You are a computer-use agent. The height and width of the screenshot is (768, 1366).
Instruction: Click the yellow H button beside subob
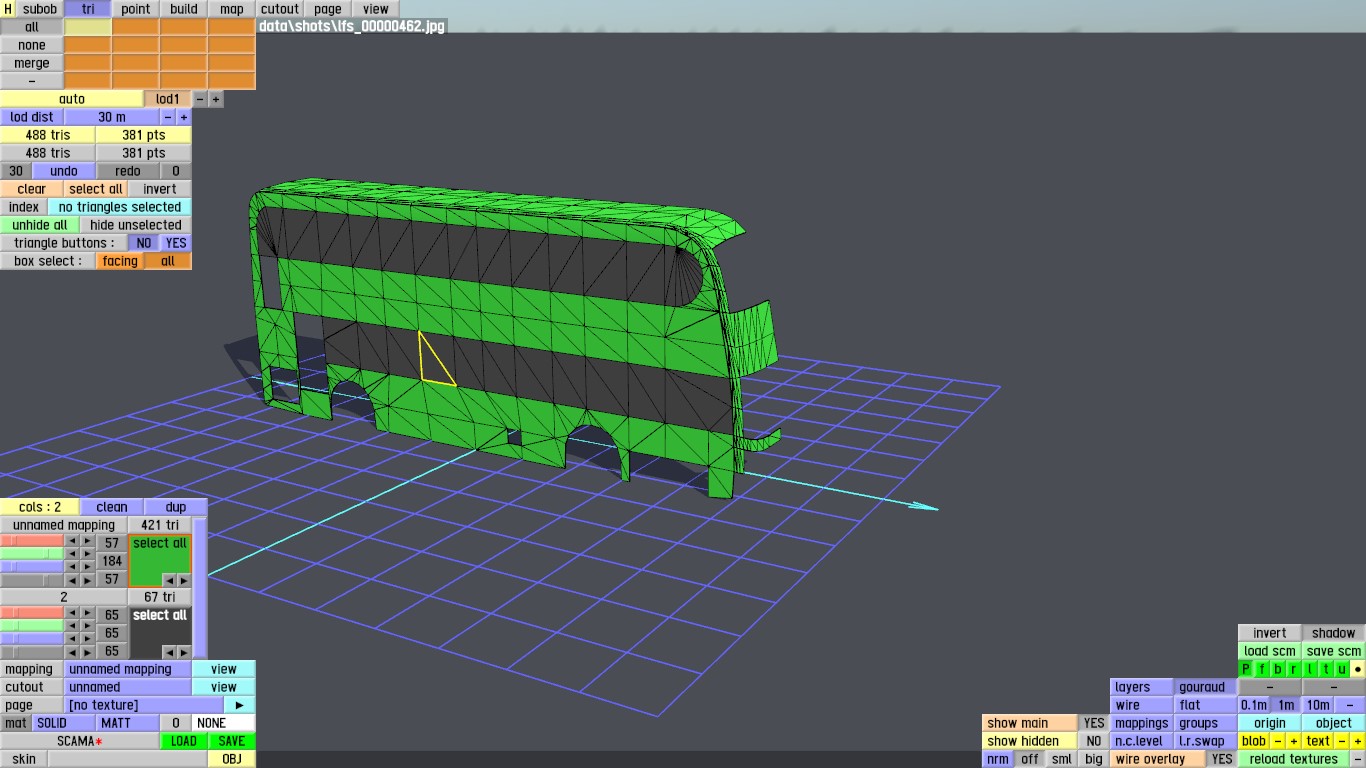[8, 9]
